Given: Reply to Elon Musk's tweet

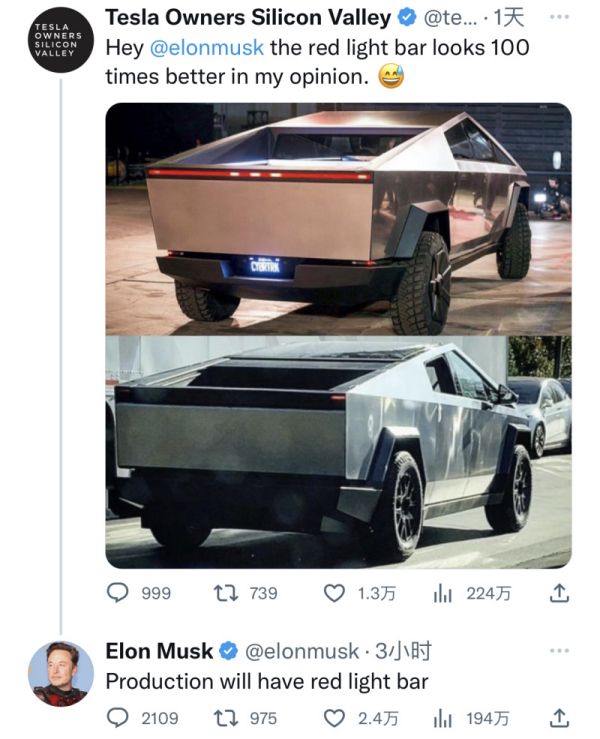Looking at the screenshot, I should tap(119, 718).
